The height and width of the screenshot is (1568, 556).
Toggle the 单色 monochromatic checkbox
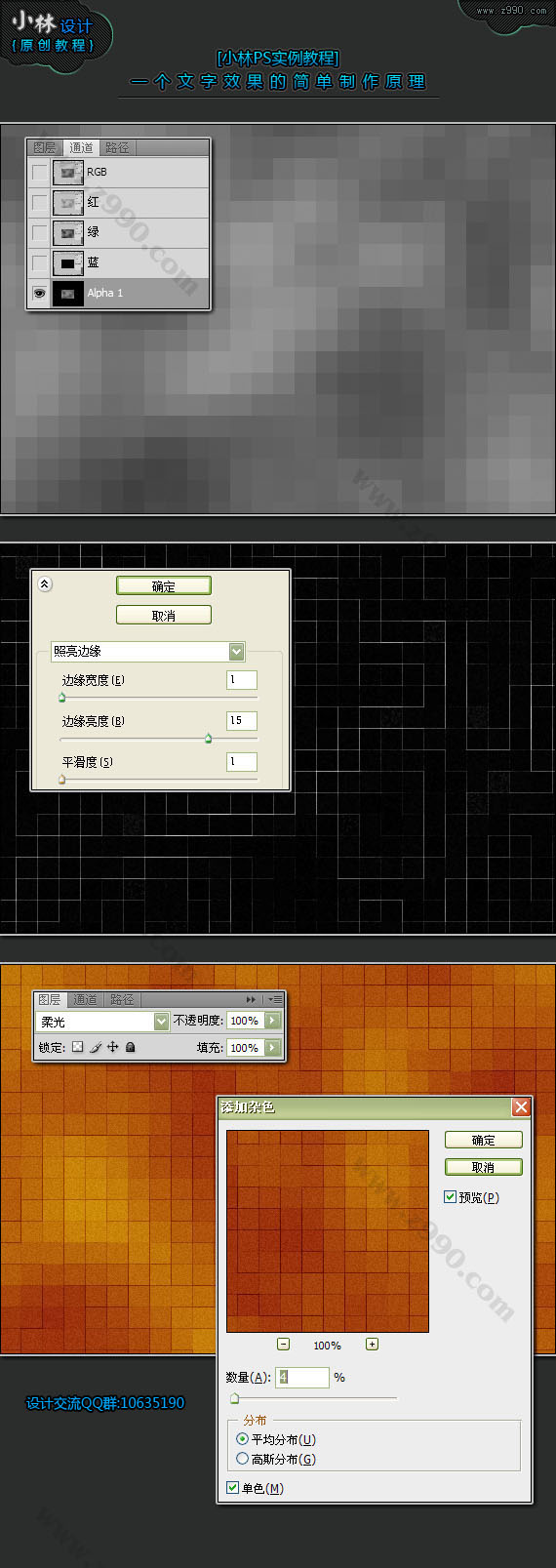pos(232,1487)
